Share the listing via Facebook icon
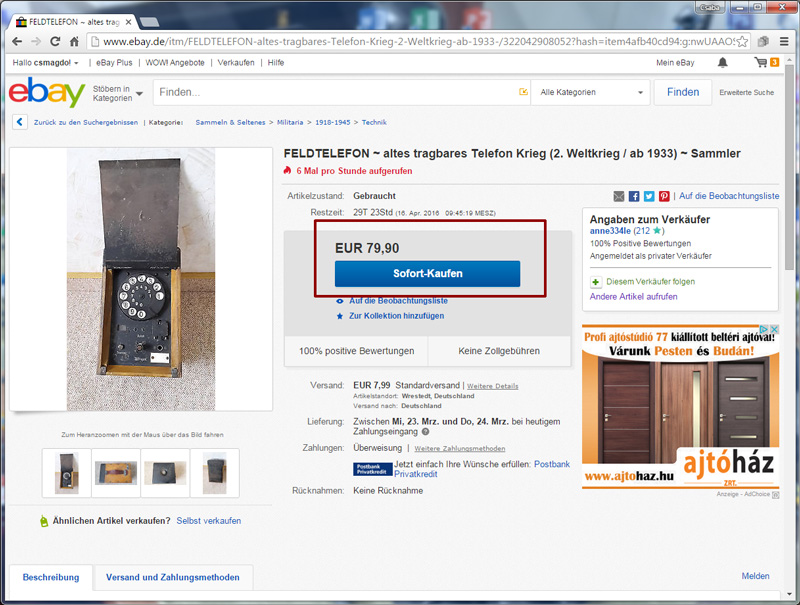Image resolution: width=800 pixels, height=605 pixels. (x=634, y=196)
